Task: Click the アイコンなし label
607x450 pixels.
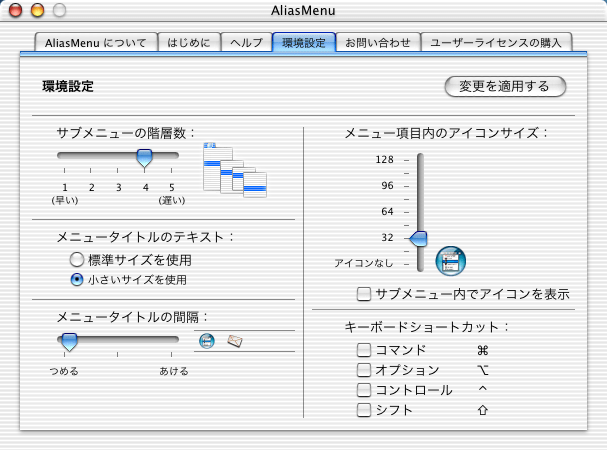Action: pyautogui.click(x=364, y=263)
